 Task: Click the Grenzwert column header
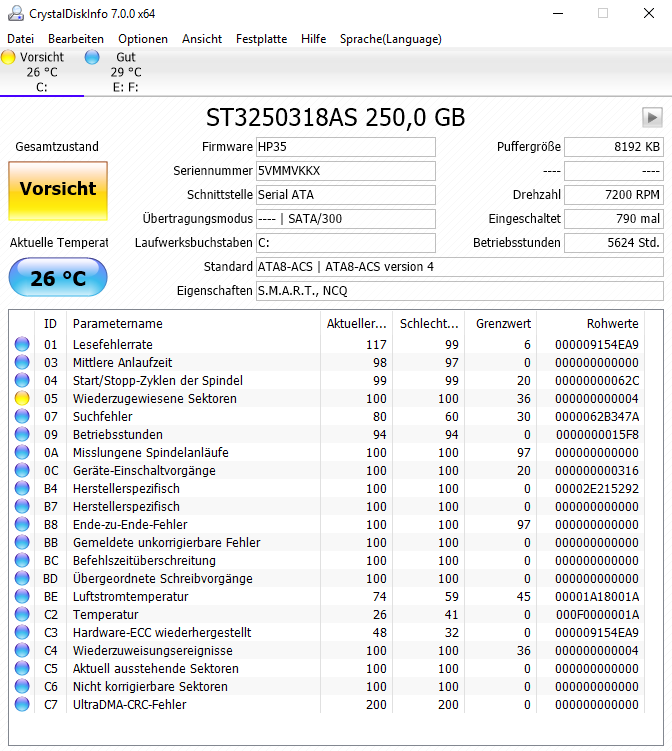coord(501,323)
